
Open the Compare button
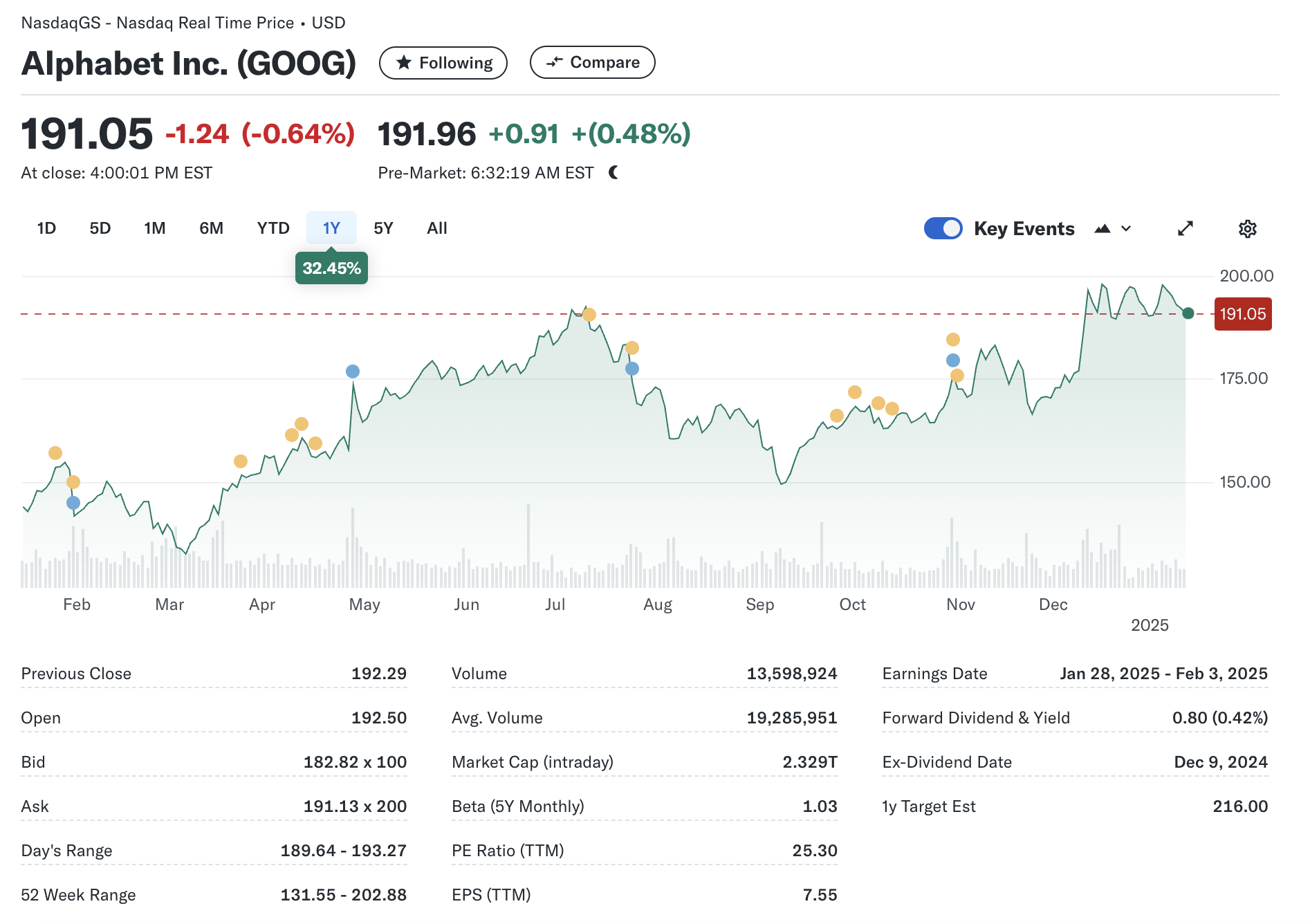tap(592, 62)
